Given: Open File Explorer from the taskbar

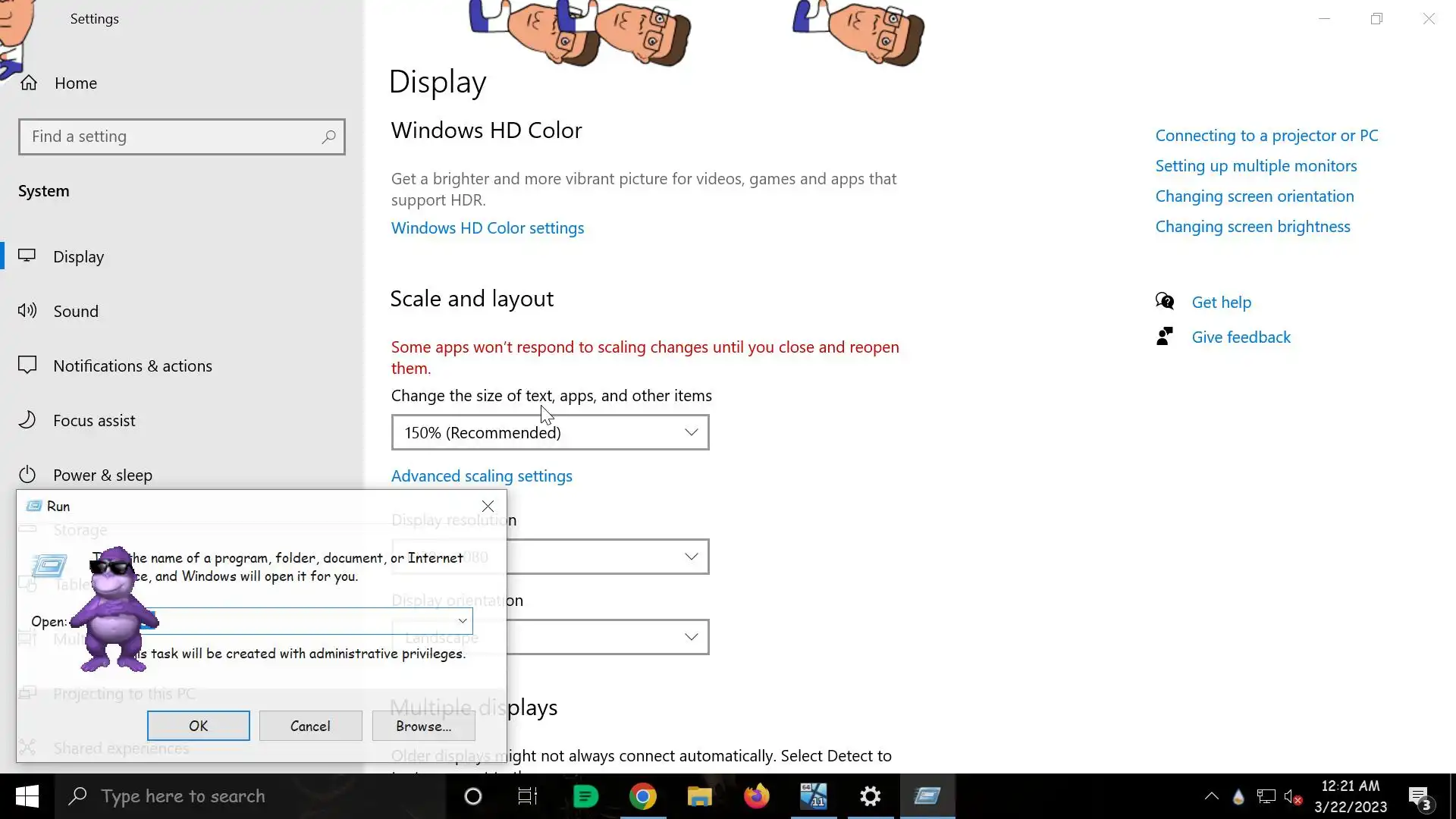Looking at the screenshot, I should point(699,796).
